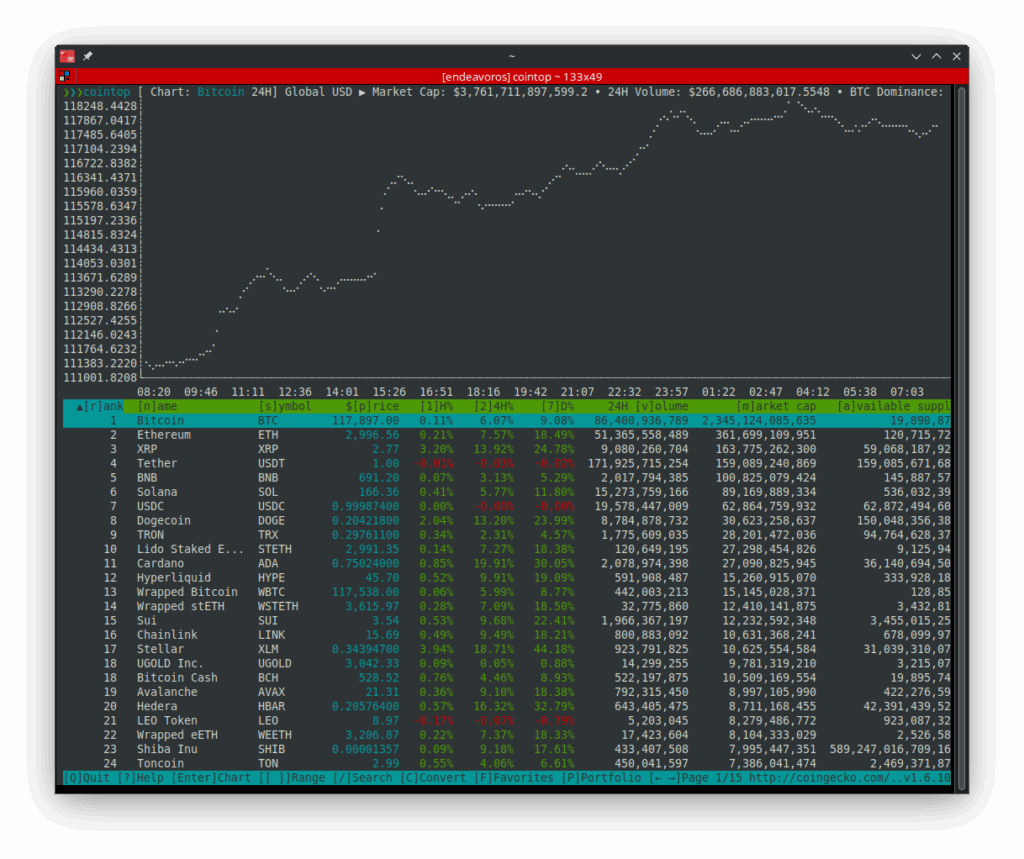Select the TRON row
1024x859 pixels.
pos(507,536)
